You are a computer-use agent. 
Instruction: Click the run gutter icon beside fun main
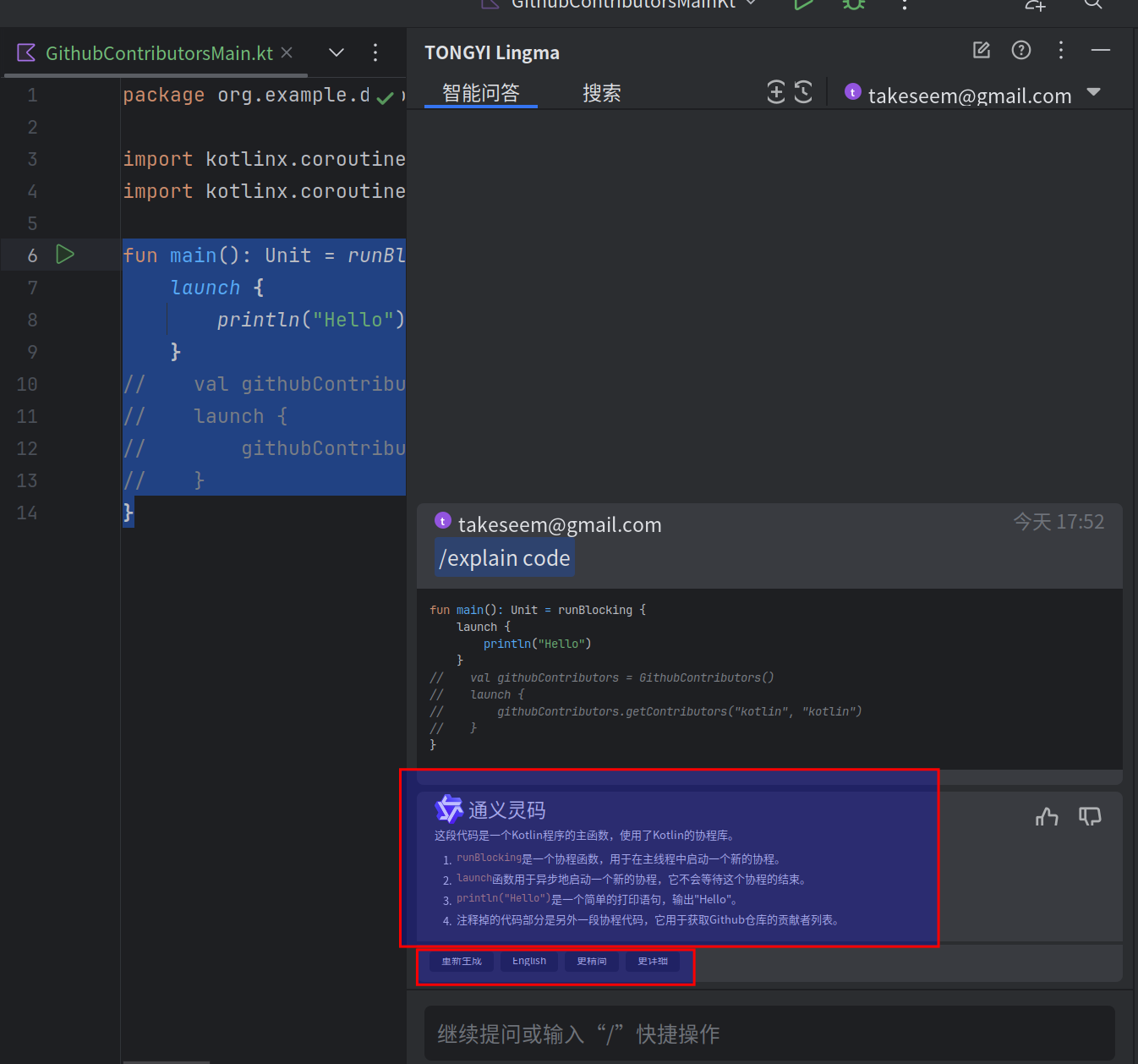tap(65, 254)
